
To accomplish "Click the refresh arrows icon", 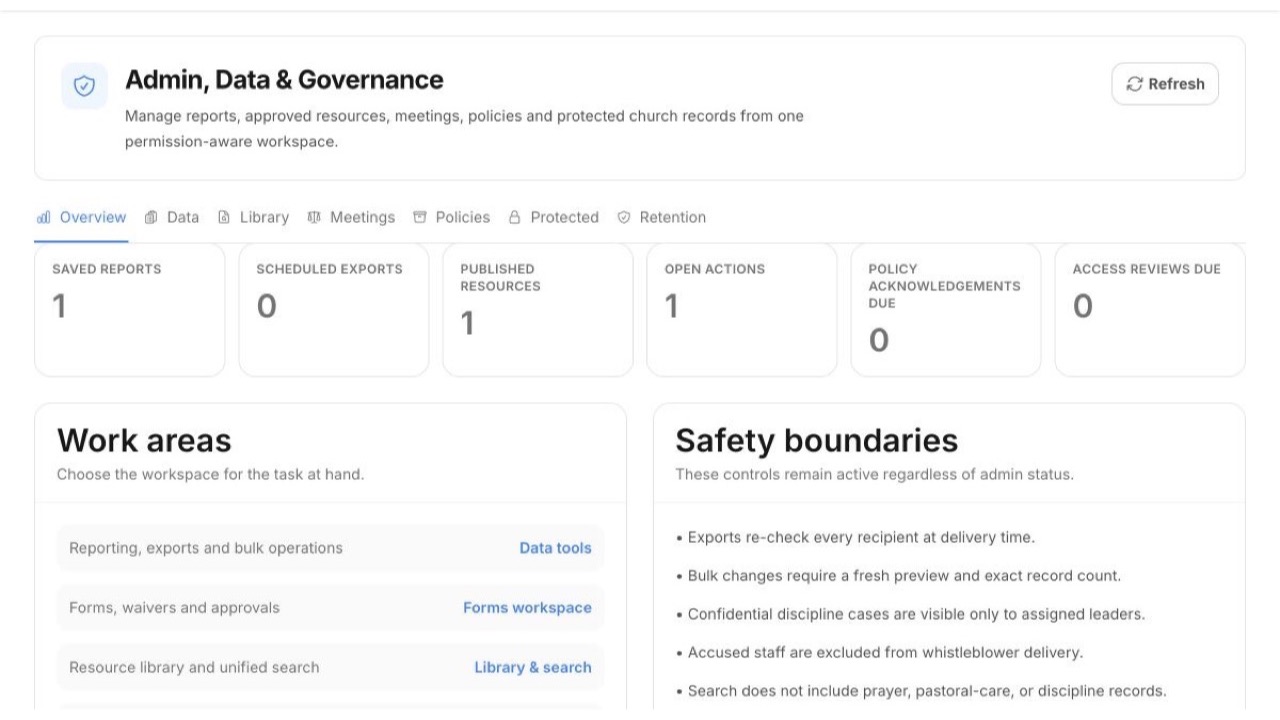I will pyautogui.click(x=1135, y=84).
